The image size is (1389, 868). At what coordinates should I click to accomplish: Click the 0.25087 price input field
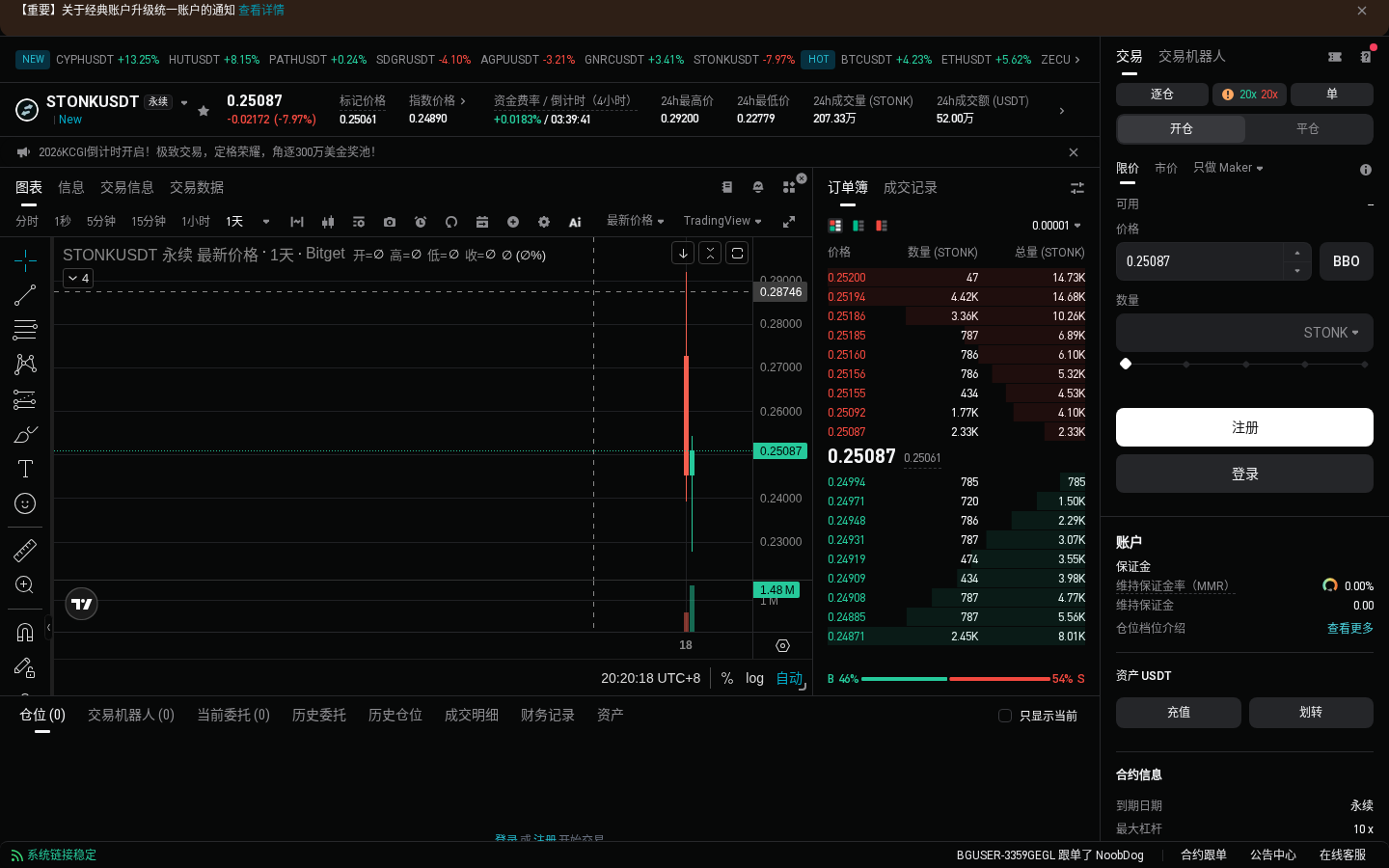click(x=1200, y=261)
